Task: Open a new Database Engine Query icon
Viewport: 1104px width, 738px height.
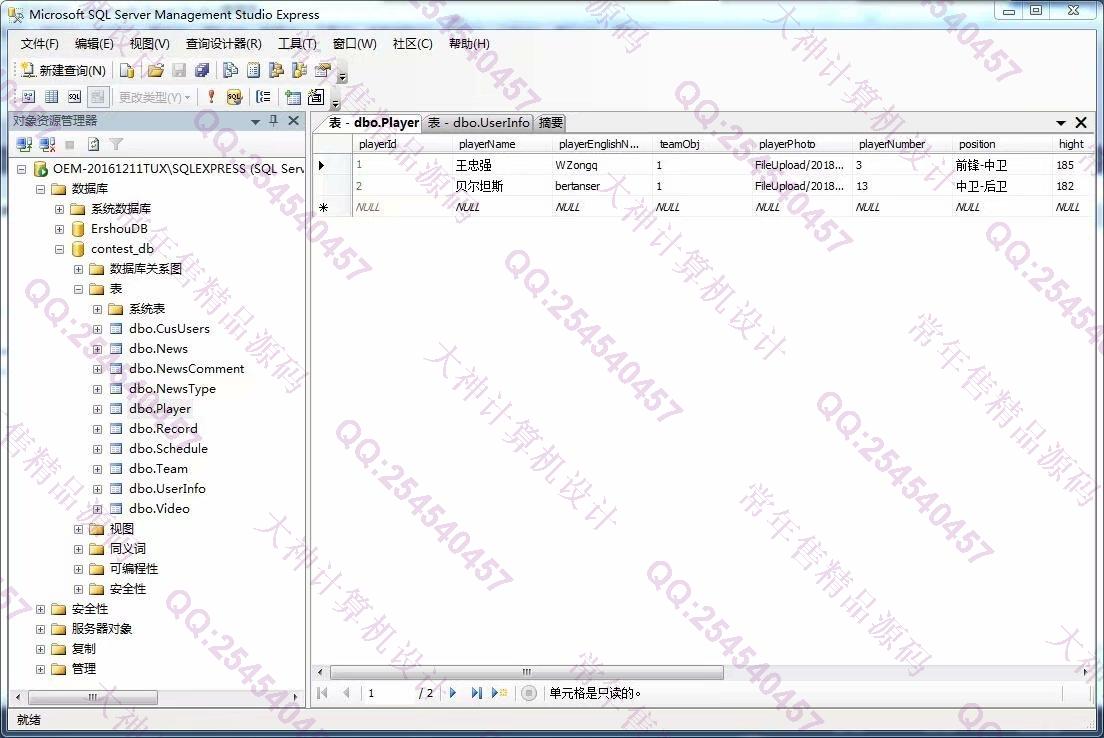Action: [x=127, y=70]
